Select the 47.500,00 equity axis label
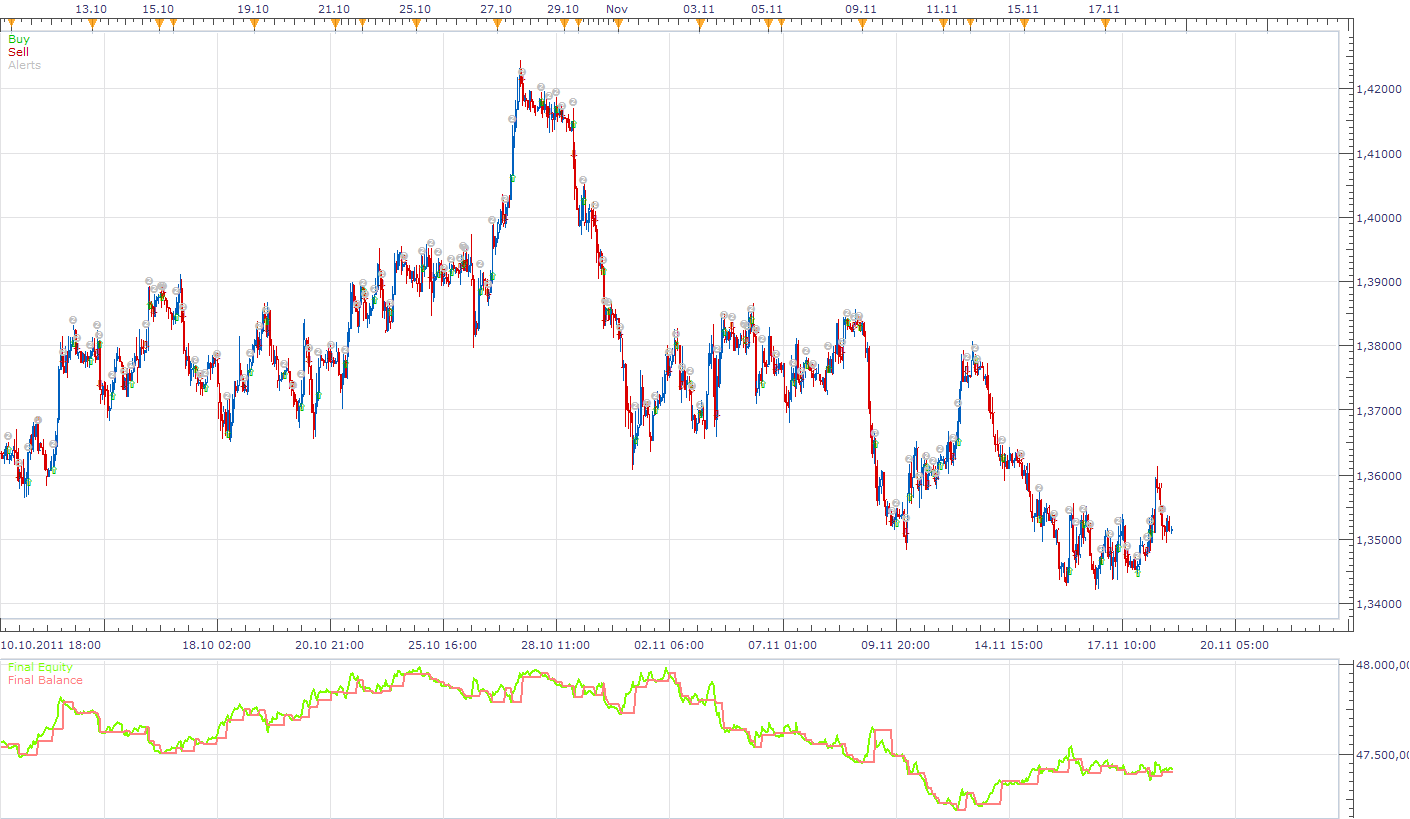The image size is (1410, 819). 1384,755
